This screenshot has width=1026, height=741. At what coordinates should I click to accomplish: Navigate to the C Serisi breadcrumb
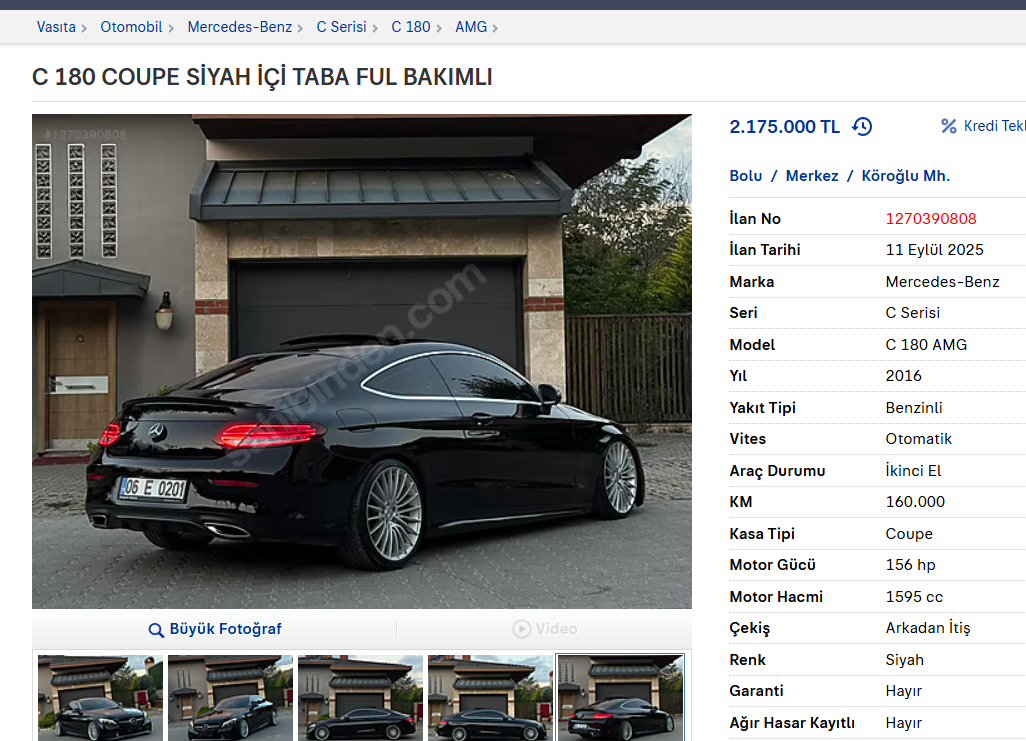pyautogui.click(x=342, y=27)
